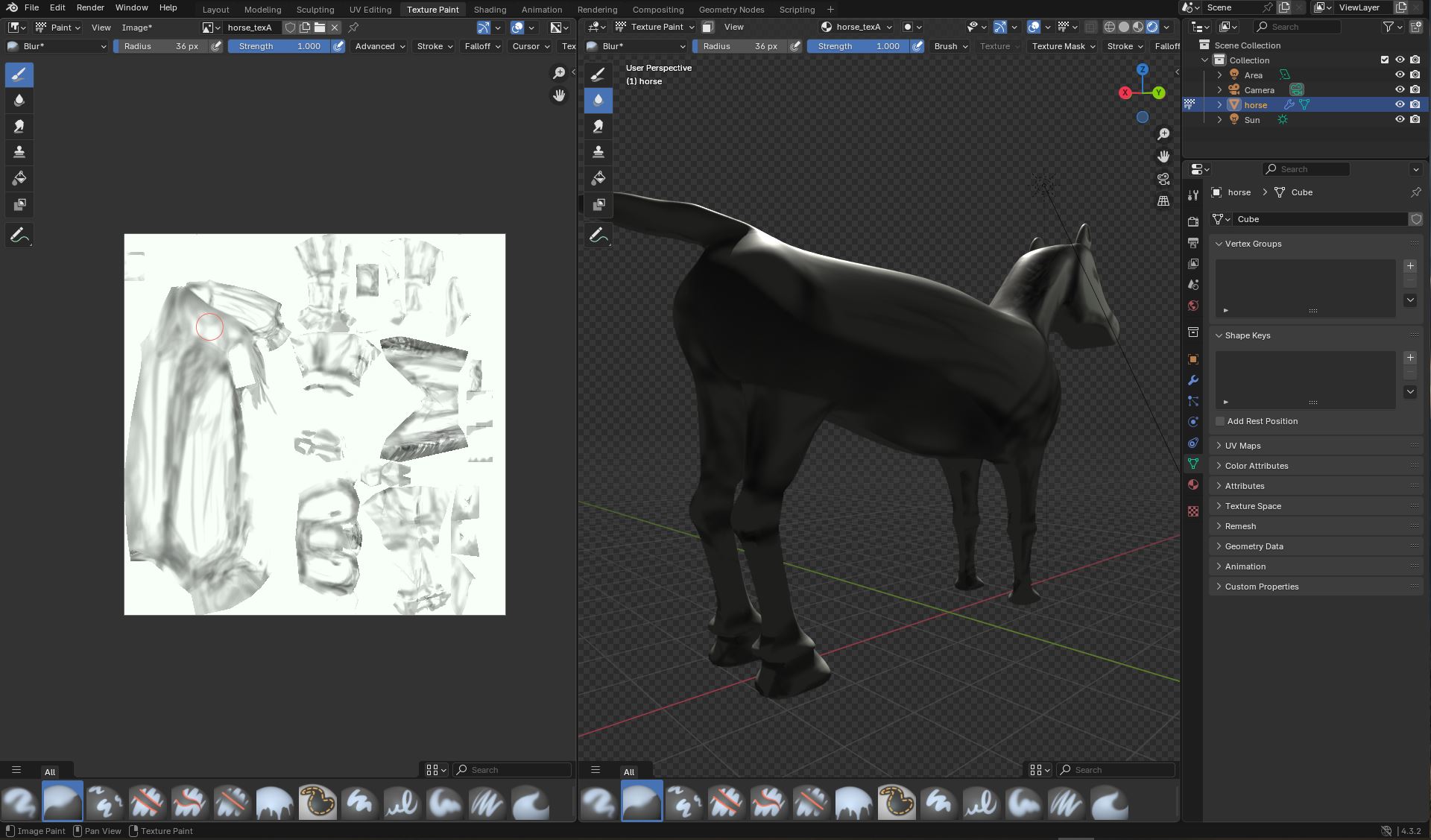This screenshot has height=840, width=1431.
Task: Open the Modifiers wrench properties tab
Action: point(1193,380)
